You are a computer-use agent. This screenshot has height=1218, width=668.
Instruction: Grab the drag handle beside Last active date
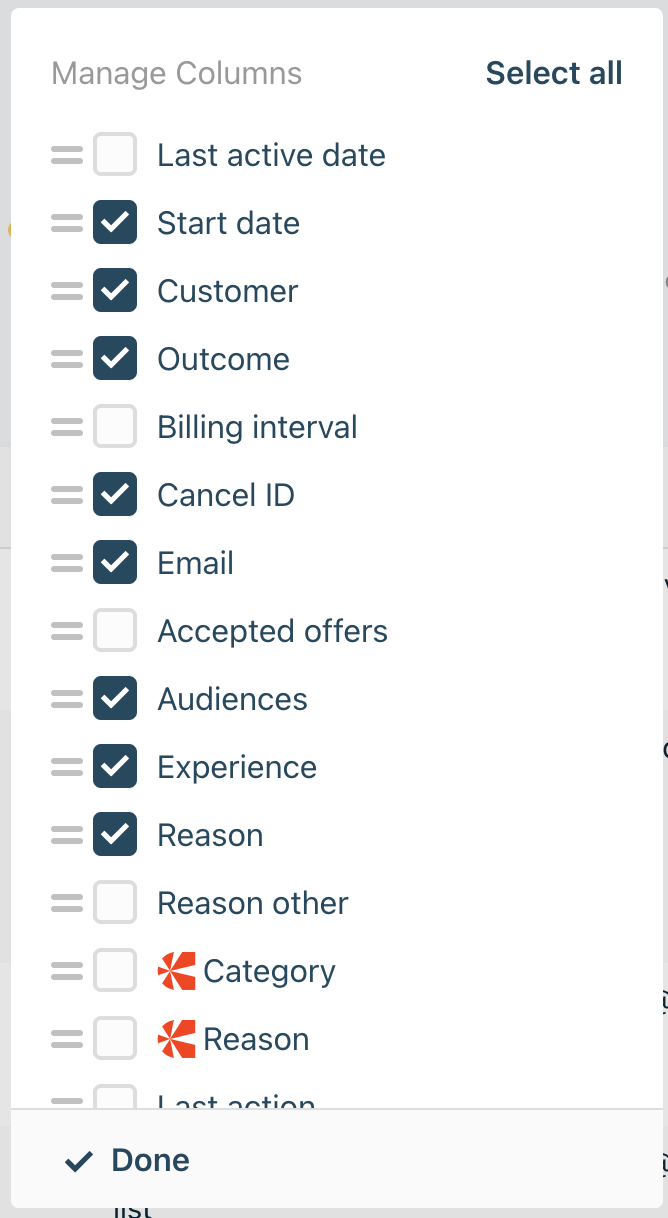click(x=67, y=155)
